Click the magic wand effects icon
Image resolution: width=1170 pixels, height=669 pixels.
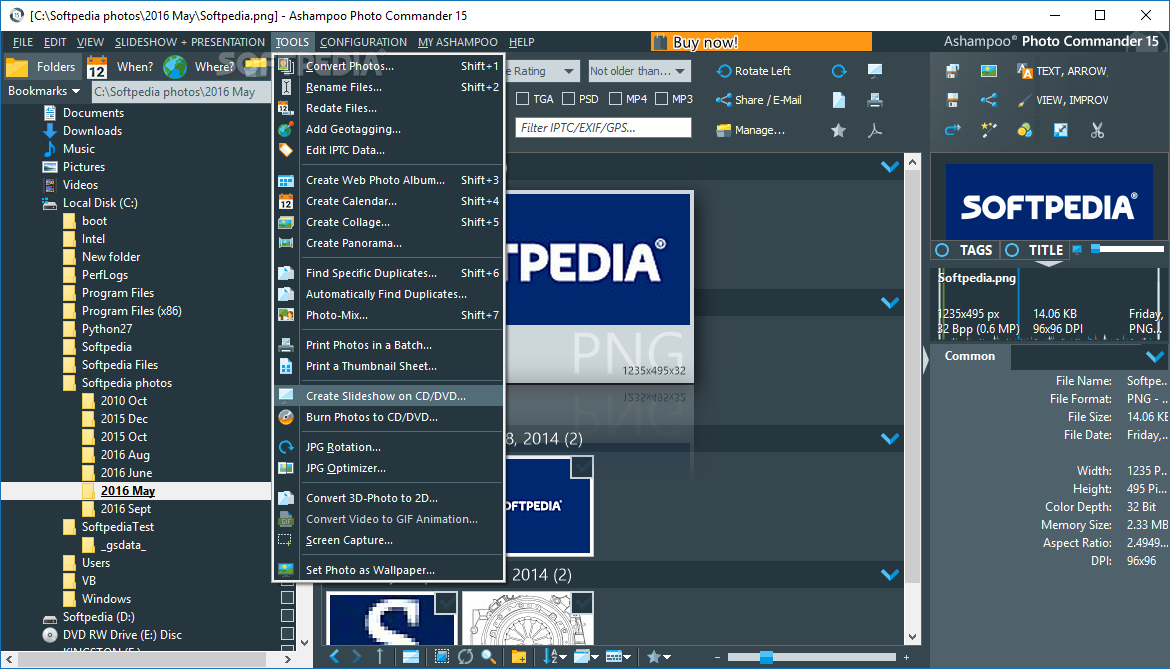[x=989, y=131]
